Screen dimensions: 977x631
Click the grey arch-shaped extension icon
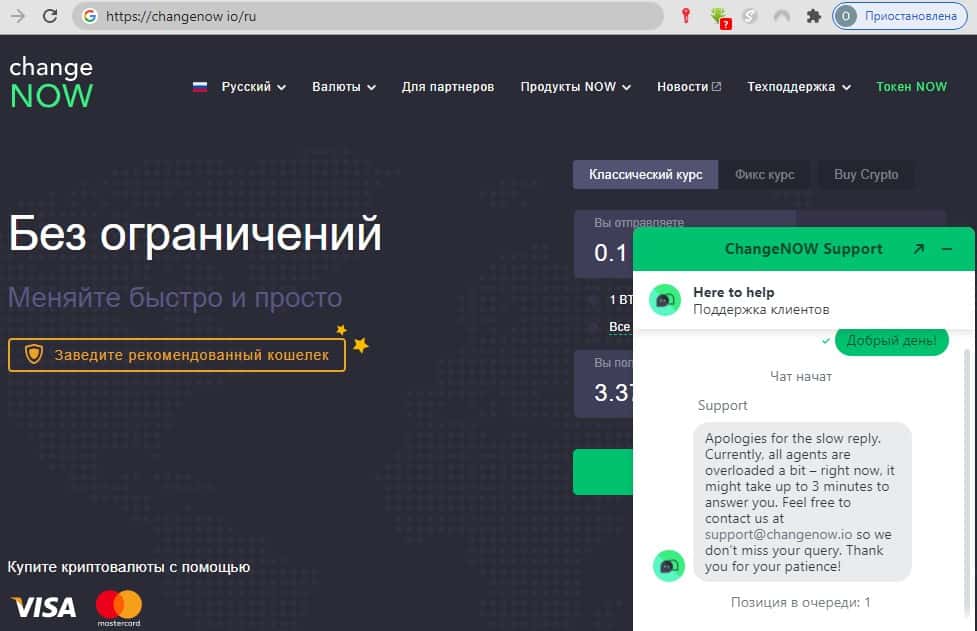pyautogui.click(x=781, y=16)
